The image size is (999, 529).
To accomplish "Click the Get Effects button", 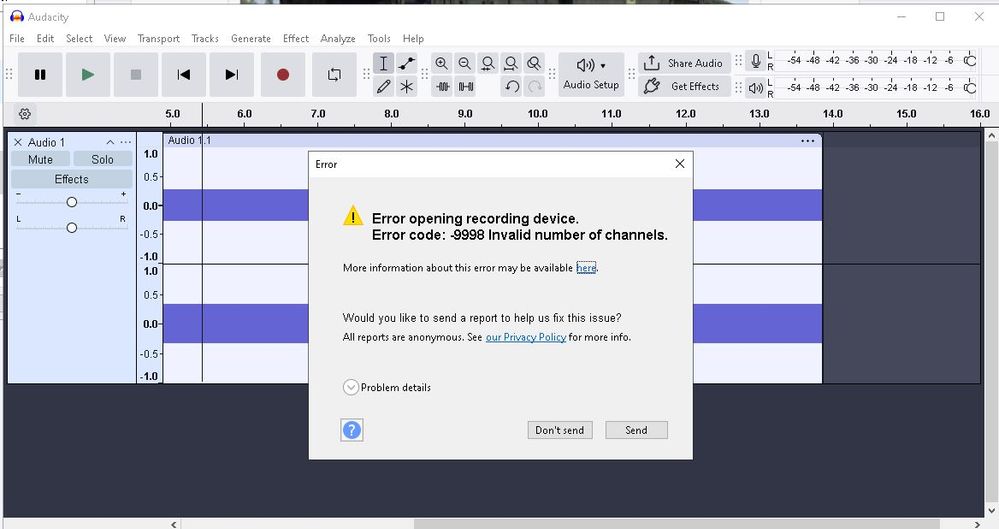I will tap(684, 86).
